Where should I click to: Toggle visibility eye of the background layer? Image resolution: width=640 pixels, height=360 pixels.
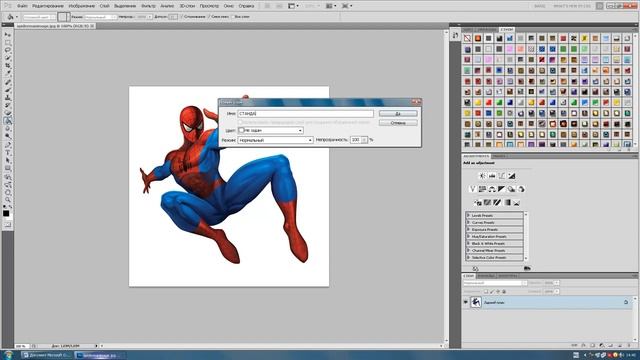466,302
